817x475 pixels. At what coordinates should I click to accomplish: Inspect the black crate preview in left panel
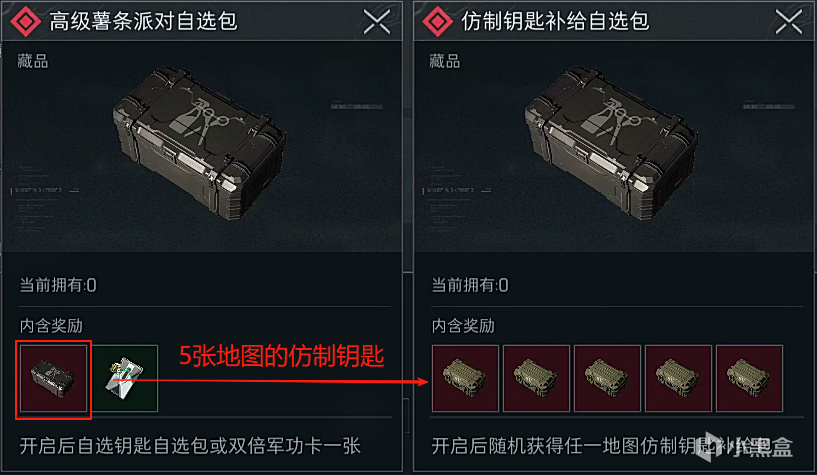[200, 143]
